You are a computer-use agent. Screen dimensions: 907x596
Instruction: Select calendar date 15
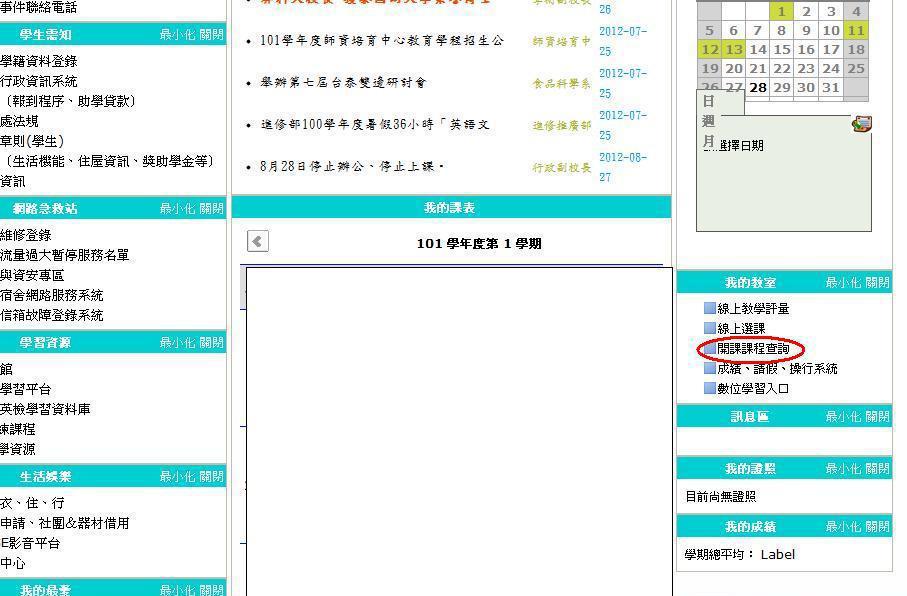pyautogui.click(x=781, y=49)
